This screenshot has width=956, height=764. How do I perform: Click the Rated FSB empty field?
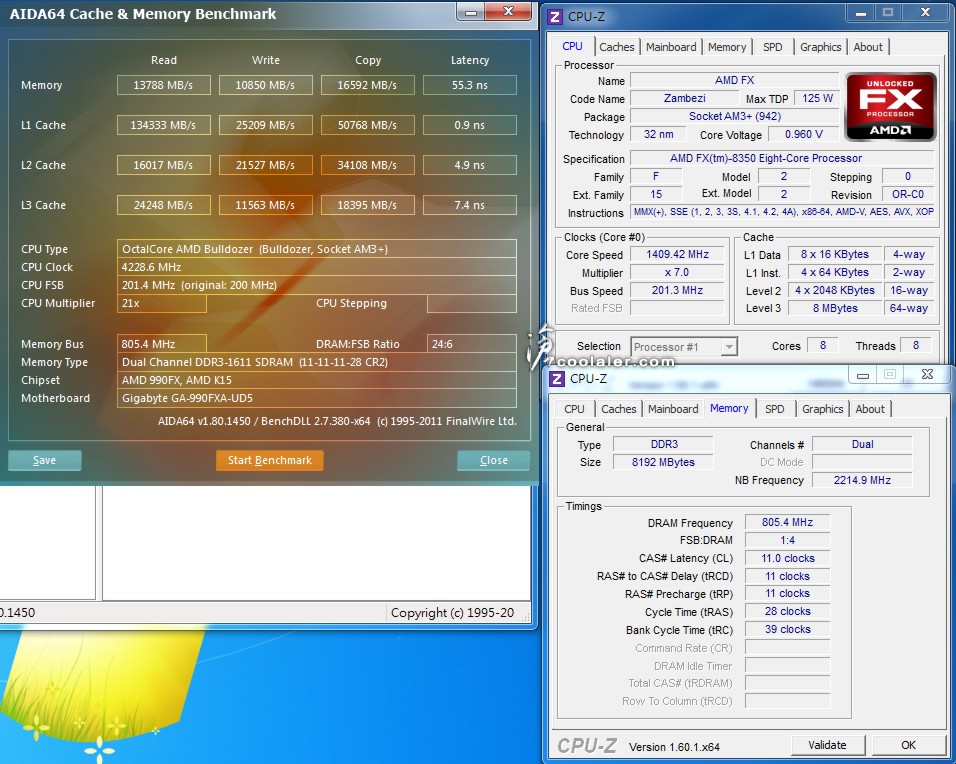[677, 309]
